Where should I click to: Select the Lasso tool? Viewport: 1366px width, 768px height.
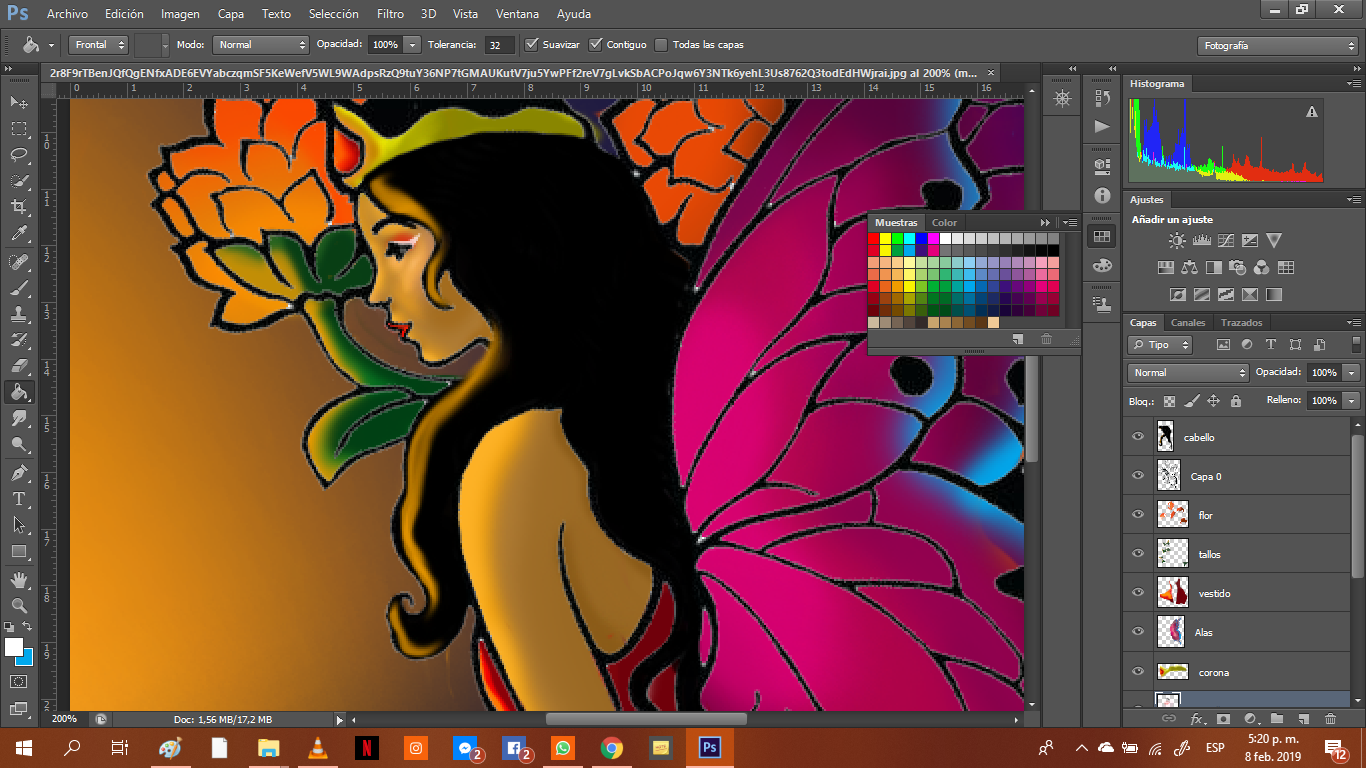point(19,155)
